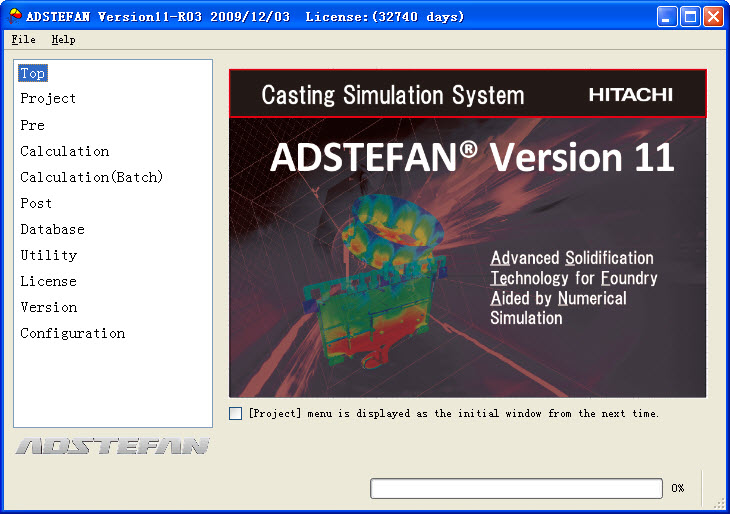
Task: Click the progress bar showing 0%
Action: point(516,488)
